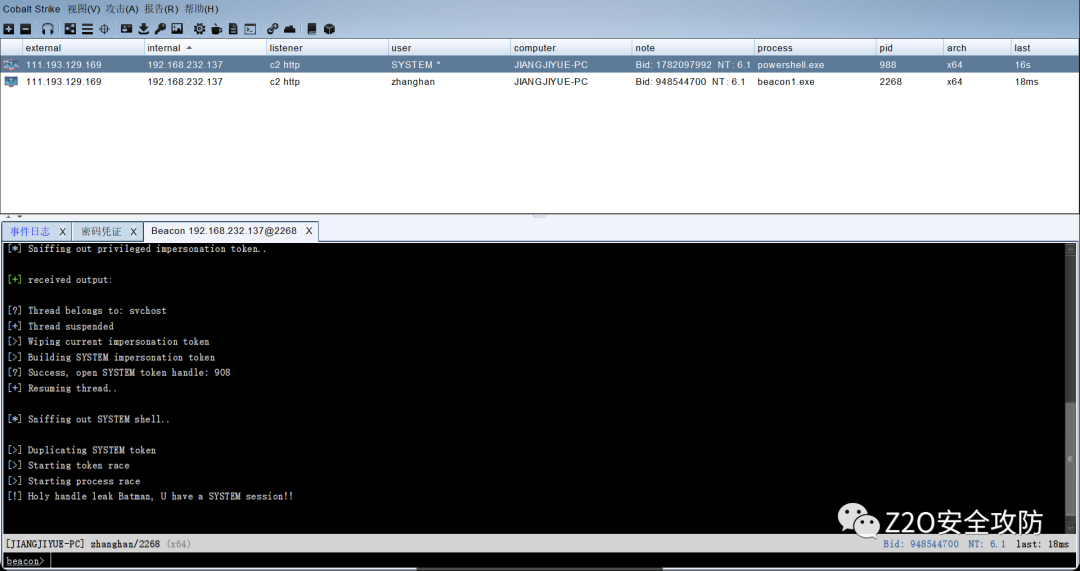Switch to the 密码凭证 tab
Screen dimensions: 1080x571
click(x=101, y=231)
